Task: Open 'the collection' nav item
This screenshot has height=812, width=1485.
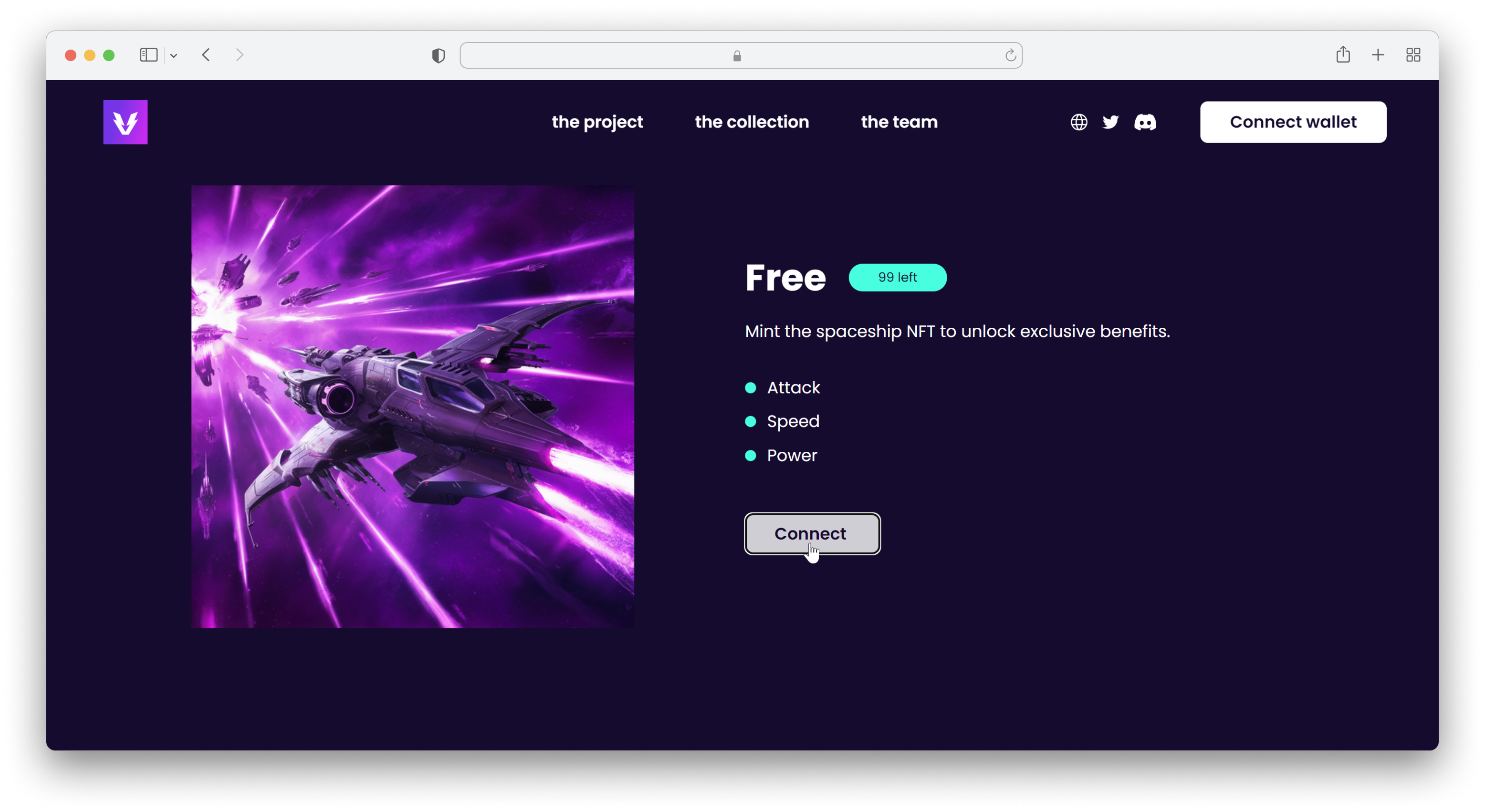Action: tap(752, 122)
